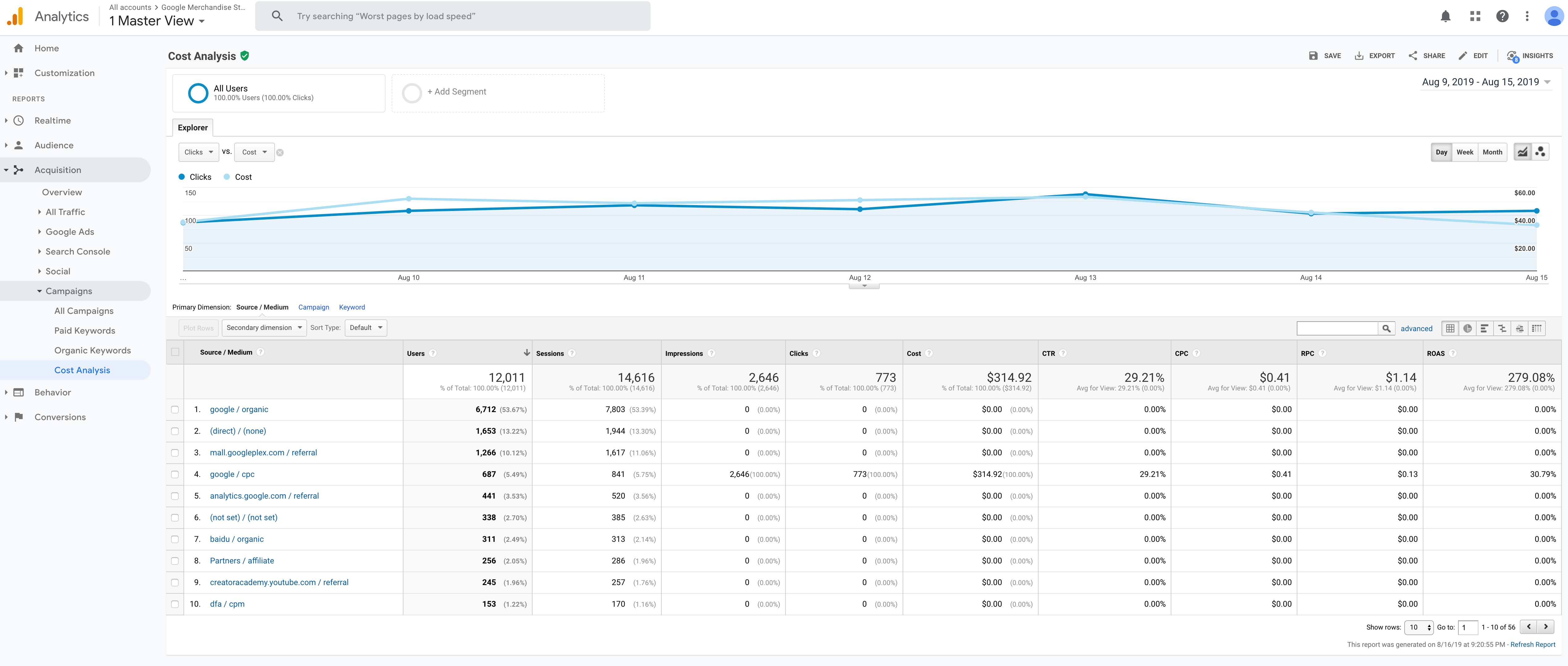Click the EDIT pencil icon
The width and height of the screenshot is (1568, 666).
pos(1463,55)
